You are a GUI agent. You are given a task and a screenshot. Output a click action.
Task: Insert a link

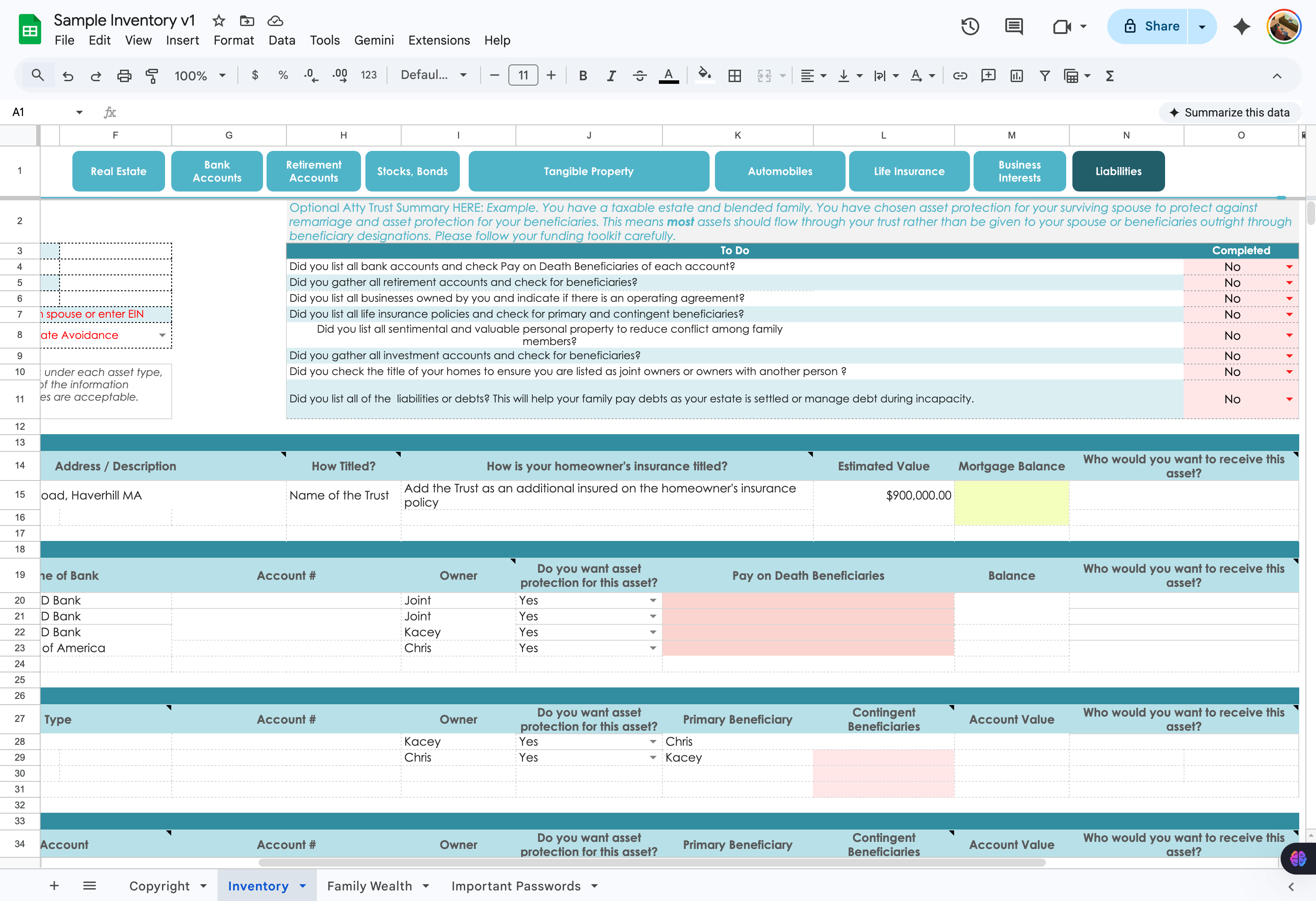(960, 75)
